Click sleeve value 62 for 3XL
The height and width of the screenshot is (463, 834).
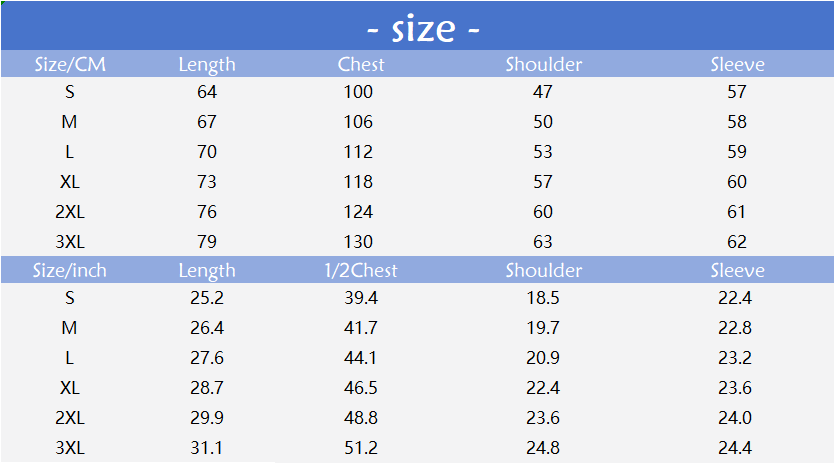(x=738, y=242)
